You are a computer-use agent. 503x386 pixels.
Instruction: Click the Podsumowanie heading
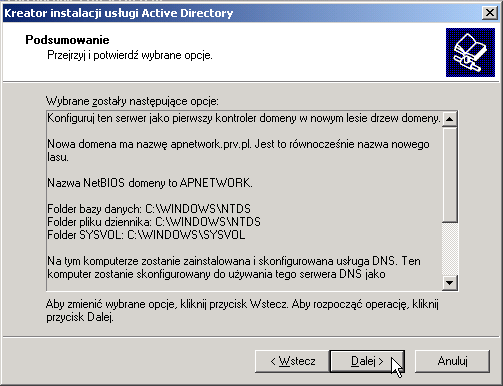67,40
